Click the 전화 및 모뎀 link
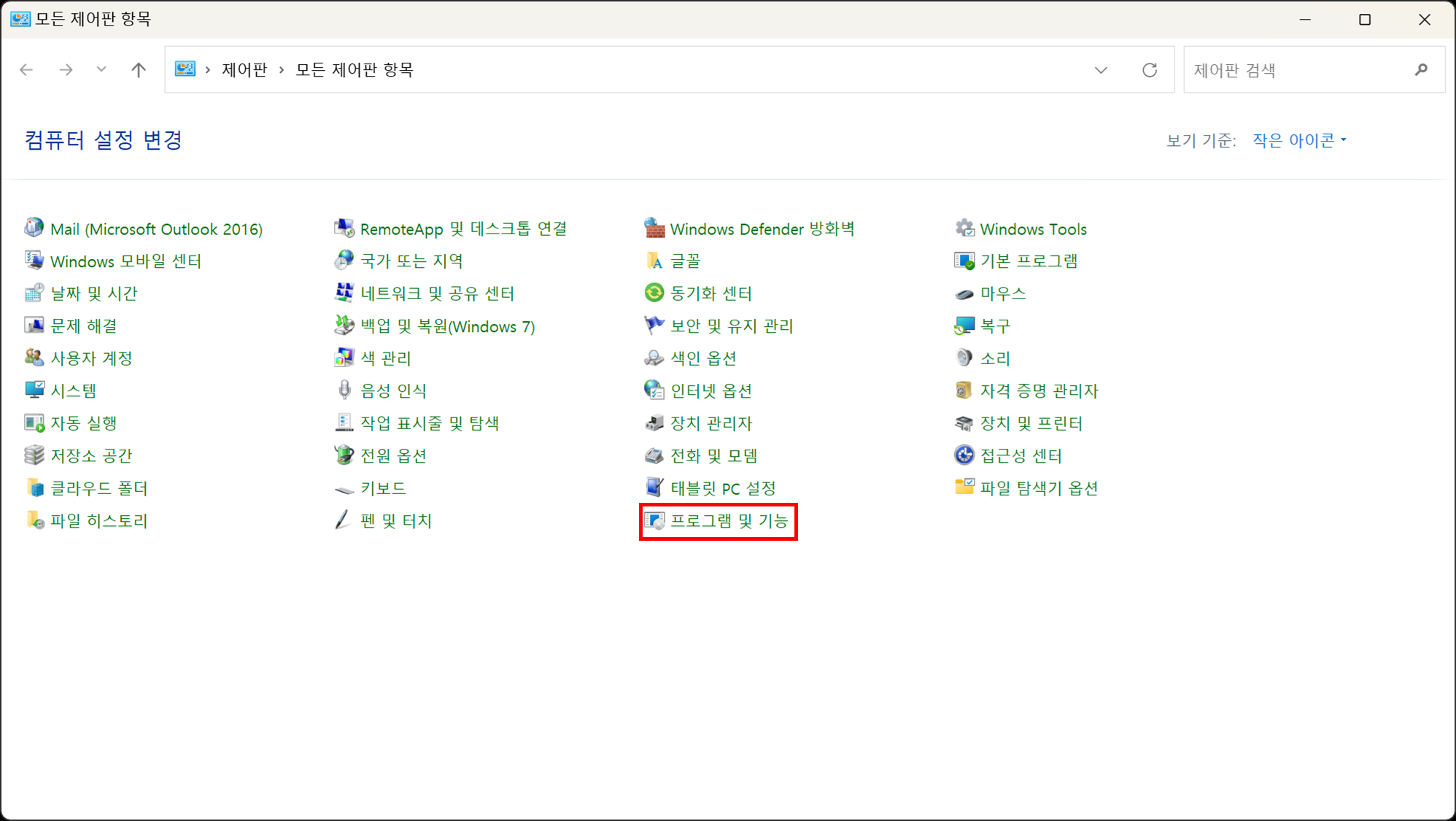The width and height of the screenshot is (1456, 821). click(x=714, y=456)
